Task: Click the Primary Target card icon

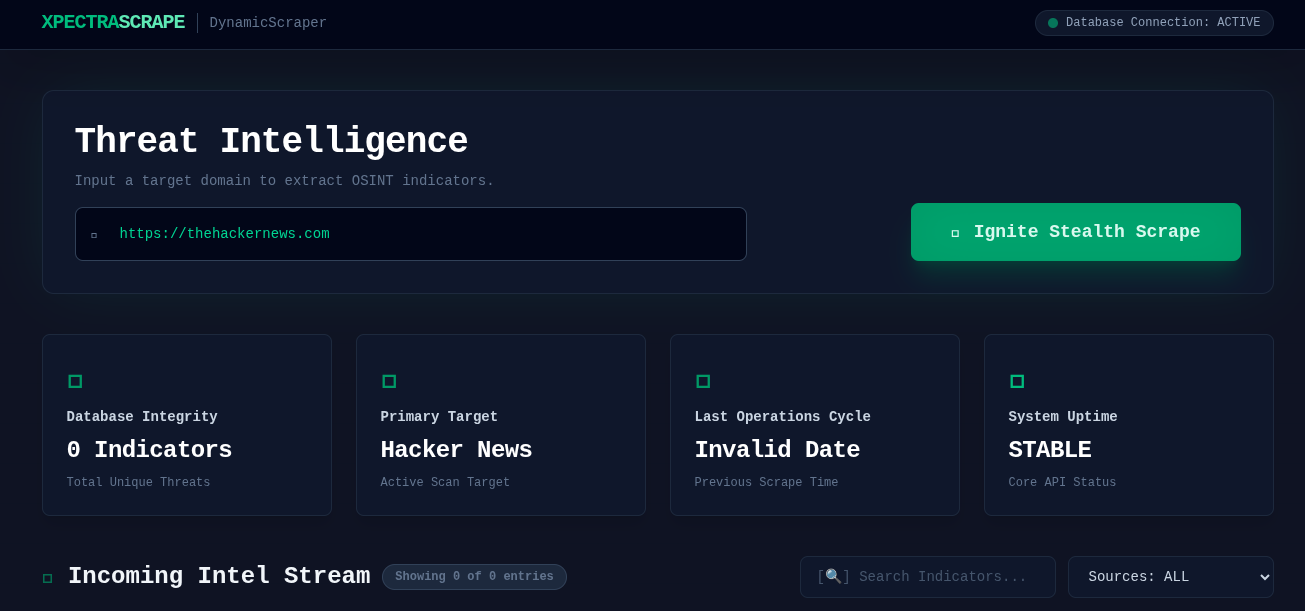Action: 389,381
